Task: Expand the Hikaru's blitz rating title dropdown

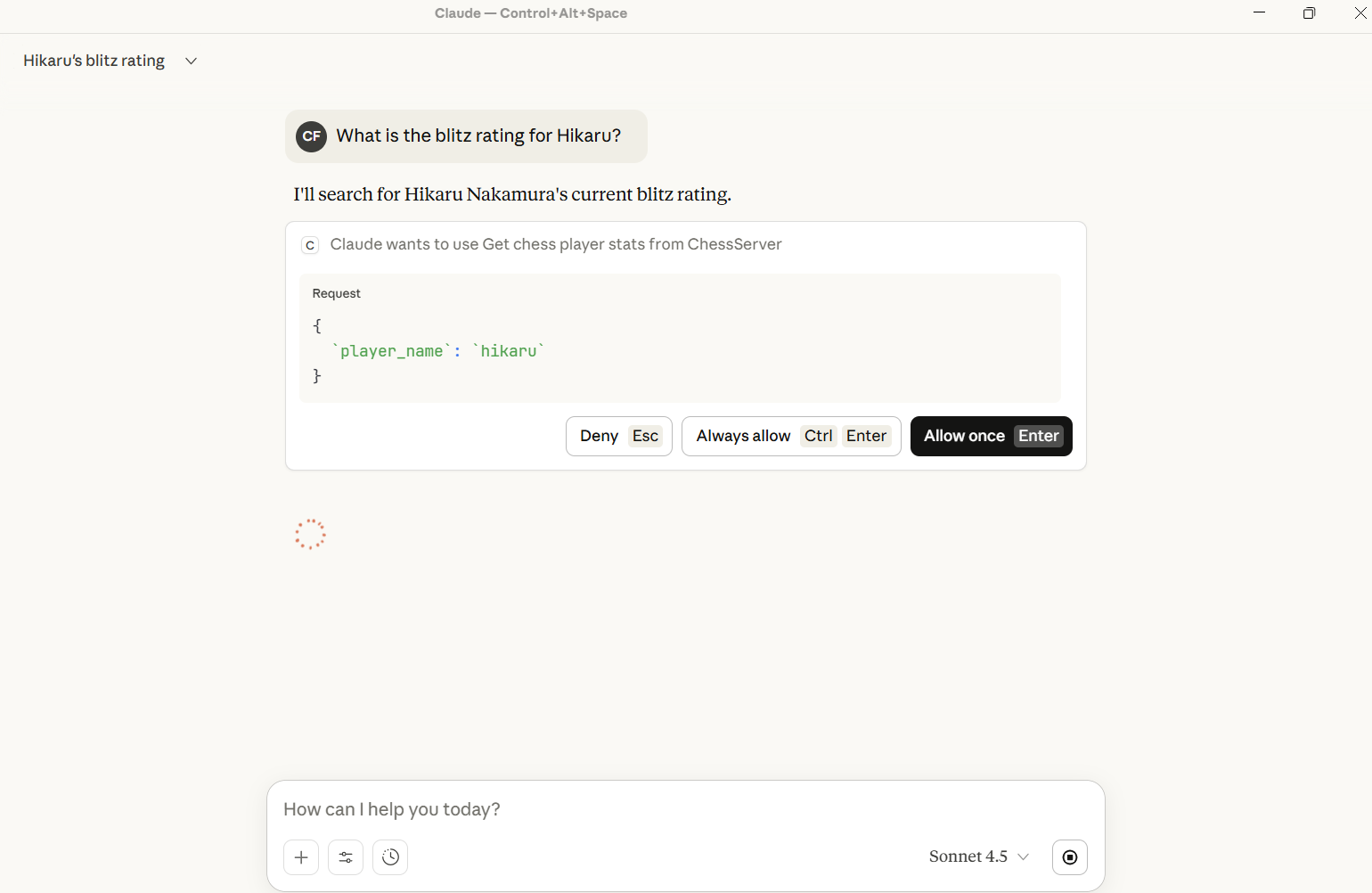Action: (190, 61)
